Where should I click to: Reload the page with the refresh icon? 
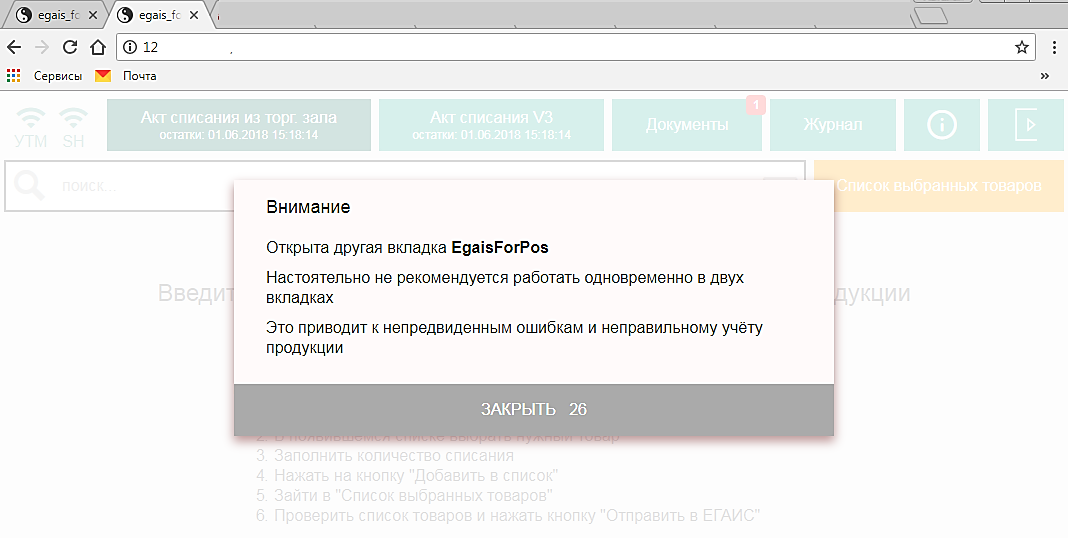(x=70, y=47)
